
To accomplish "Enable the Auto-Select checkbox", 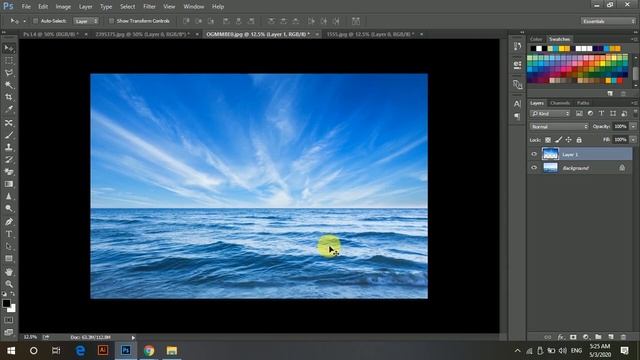I will 36,21.
